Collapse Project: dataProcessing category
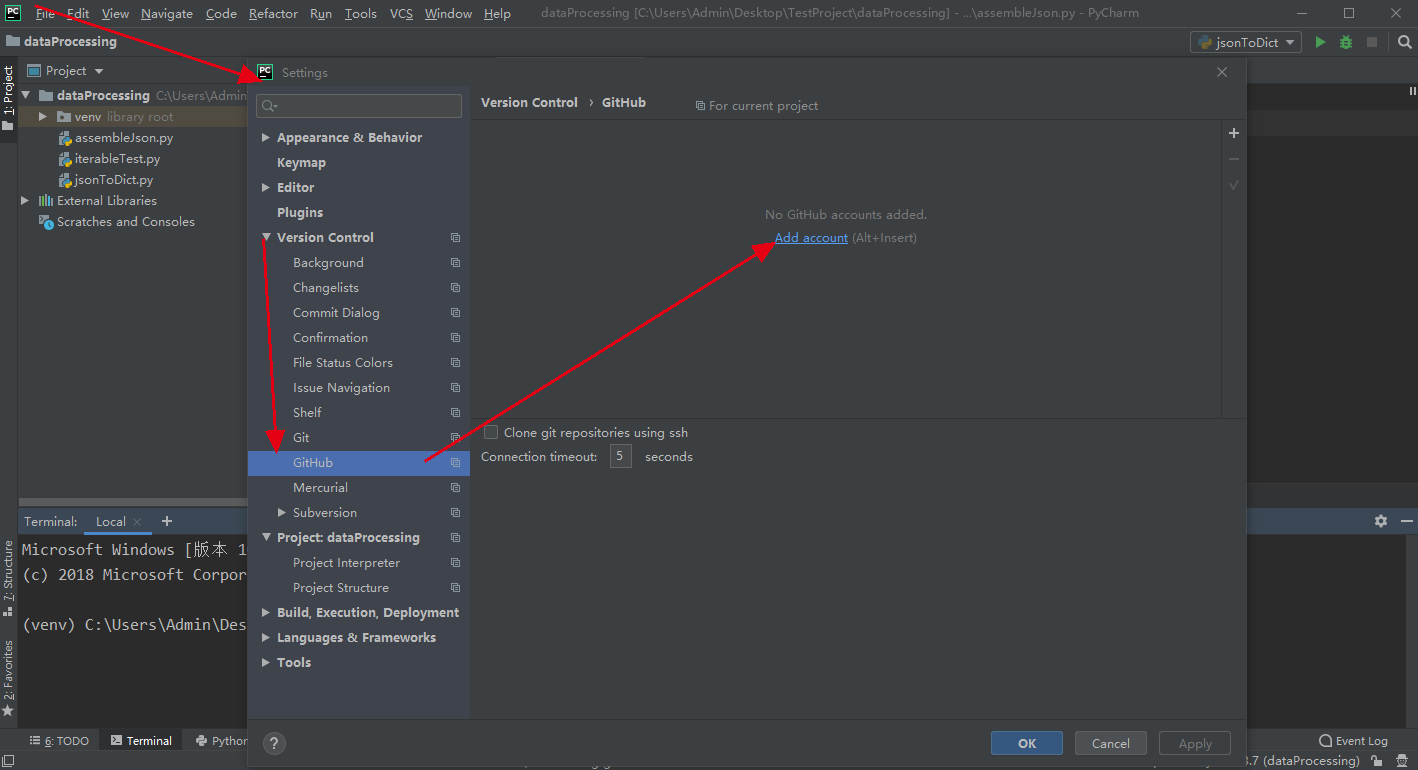Screen dimensions: 1418x770 point(266,538)
